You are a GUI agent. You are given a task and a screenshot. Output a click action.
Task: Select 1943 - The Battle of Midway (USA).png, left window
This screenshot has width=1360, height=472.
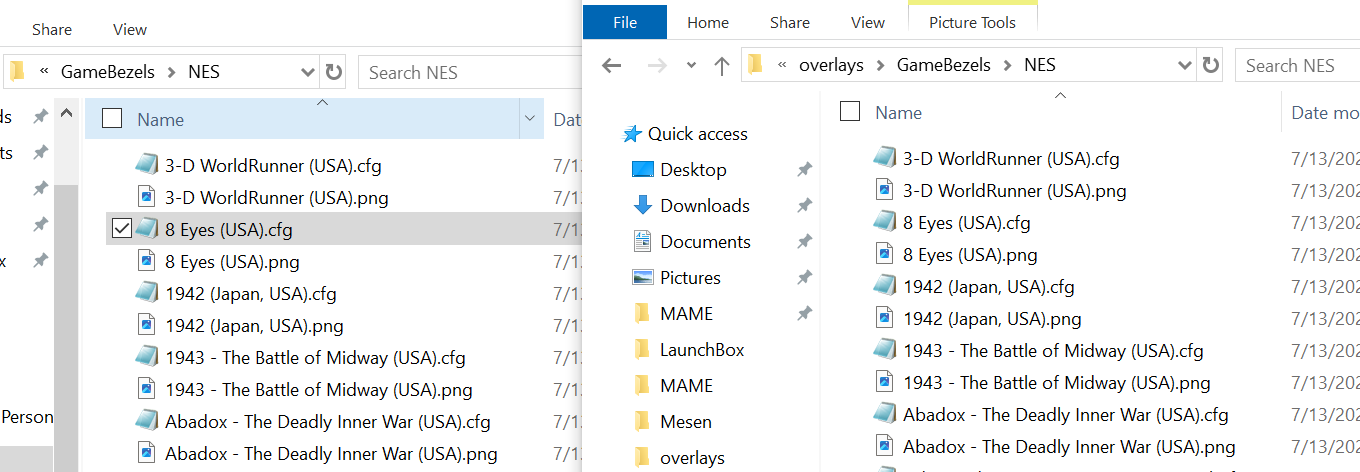point(318,389)
